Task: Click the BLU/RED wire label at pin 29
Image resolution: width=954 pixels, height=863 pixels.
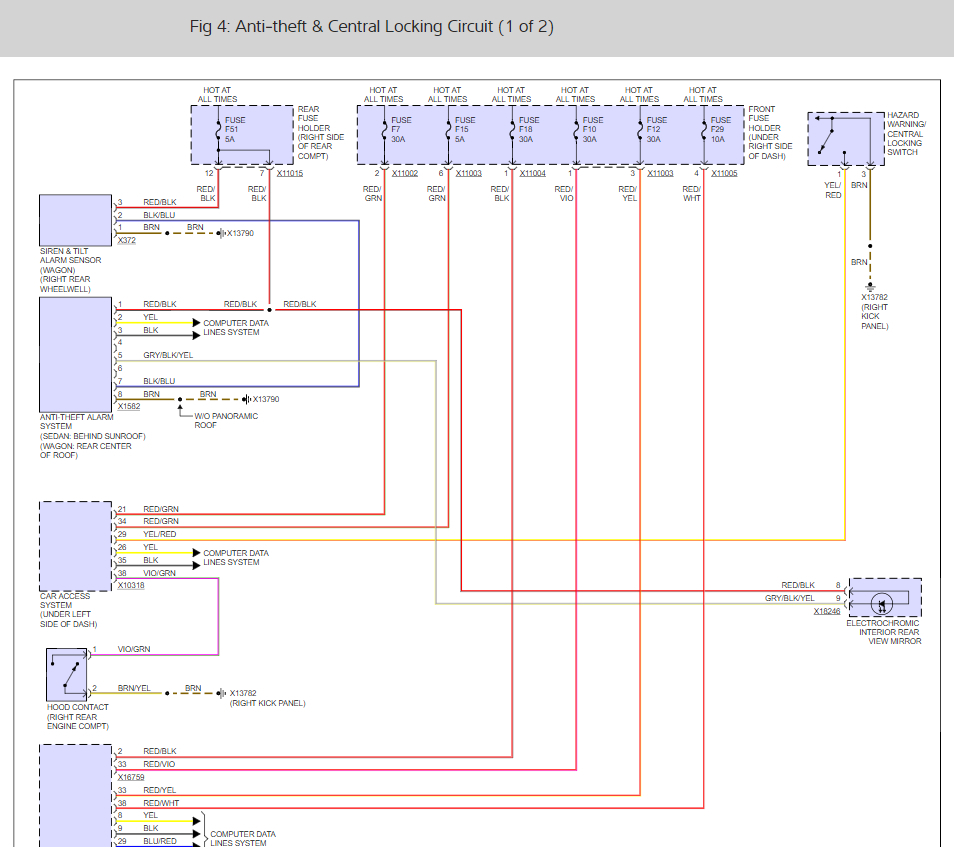Action: pyautogui.click(x=160, y=840)
